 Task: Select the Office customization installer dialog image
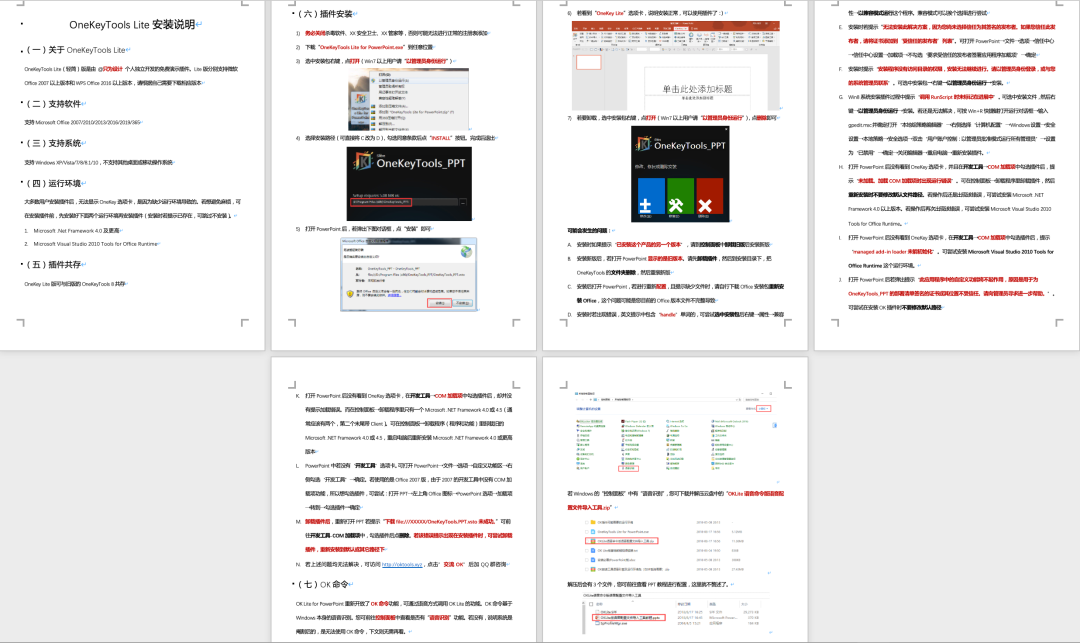tap(409, 274)
